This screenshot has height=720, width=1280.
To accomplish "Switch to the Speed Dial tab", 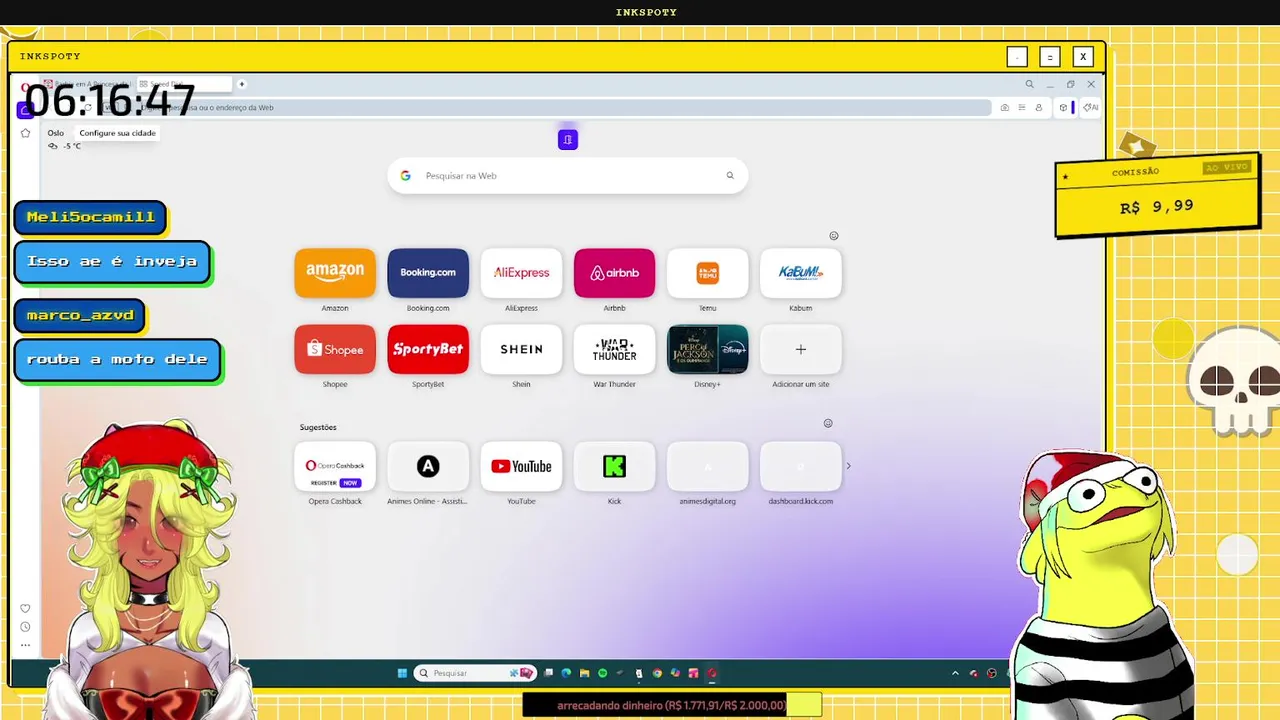I will [x=183, y=84].
